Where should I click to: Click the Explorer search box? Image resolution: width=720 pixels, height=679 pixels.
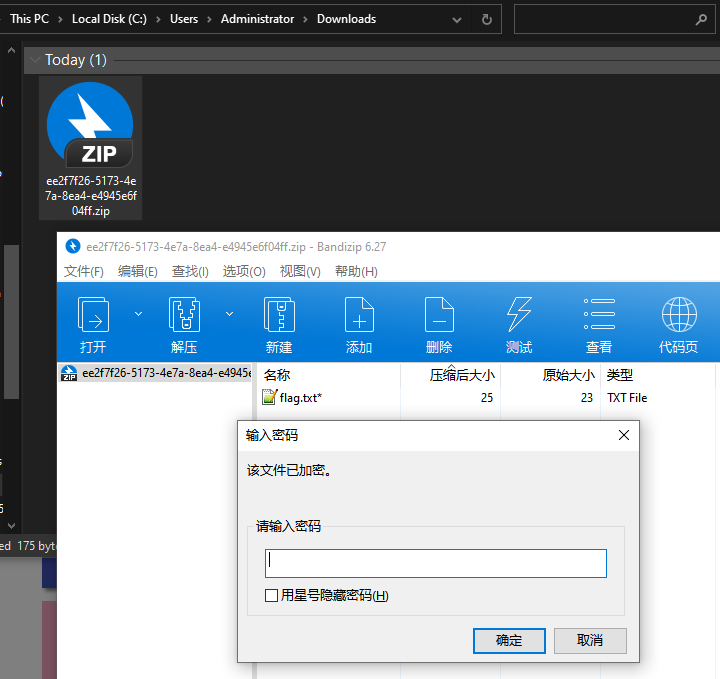[x=614, y=19]
